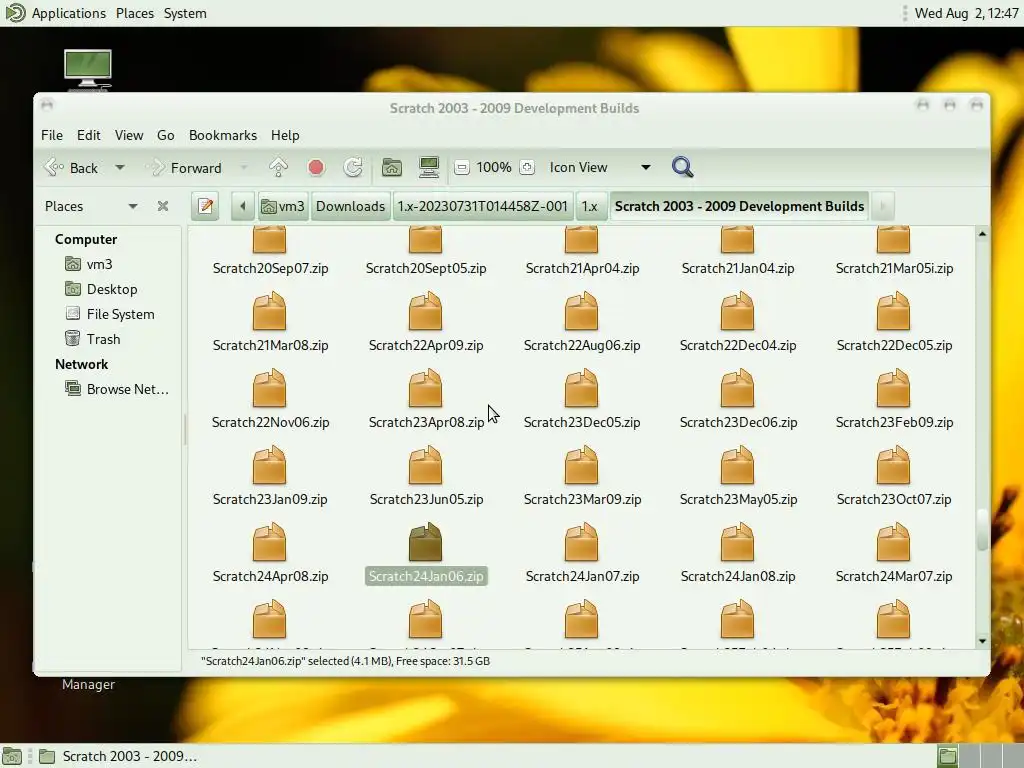
Task: Select the Scratch23Jun05.zip archive icon
Action: coord(426,466)
